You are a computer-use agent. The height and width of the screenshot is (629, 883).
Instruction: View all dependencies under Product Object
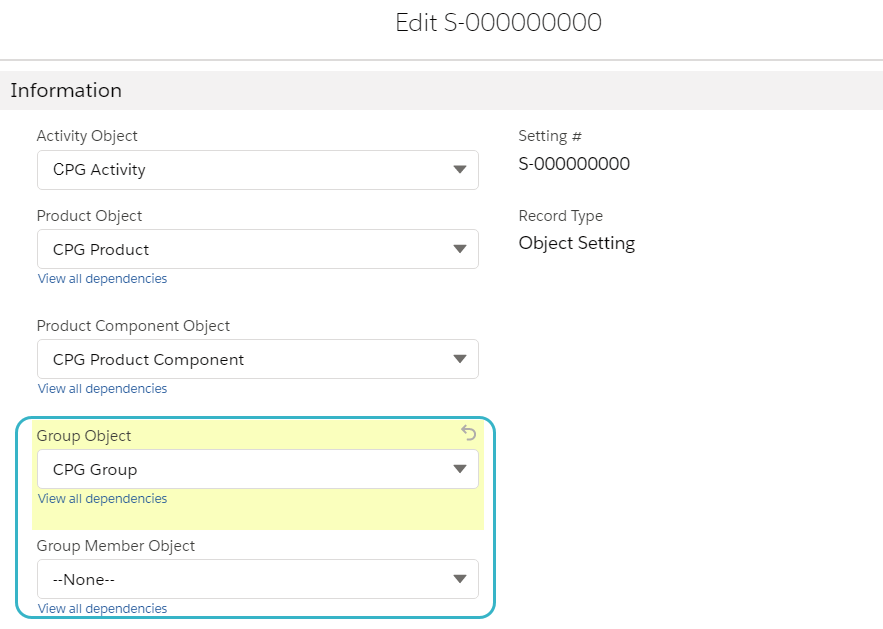(x=102, y=279)
